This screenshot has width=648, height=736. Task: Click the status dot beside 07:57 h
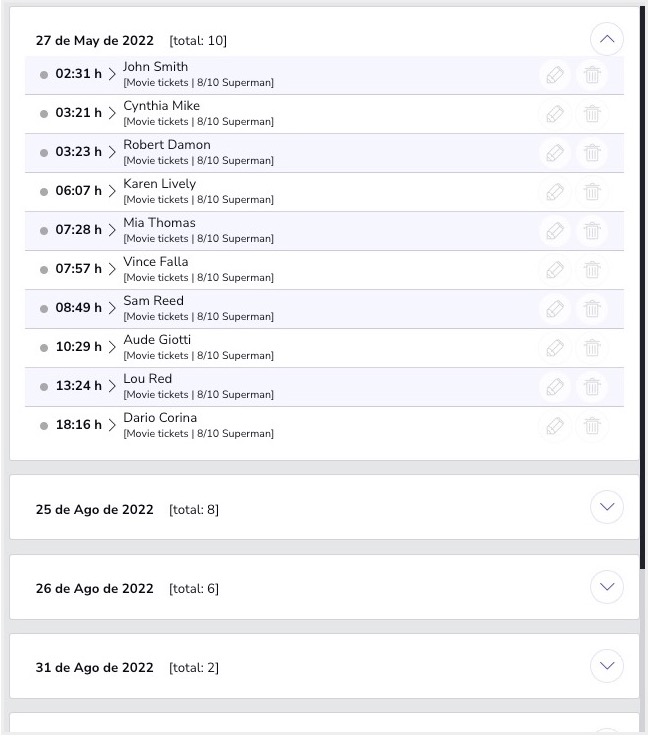[x=44, y=270]
